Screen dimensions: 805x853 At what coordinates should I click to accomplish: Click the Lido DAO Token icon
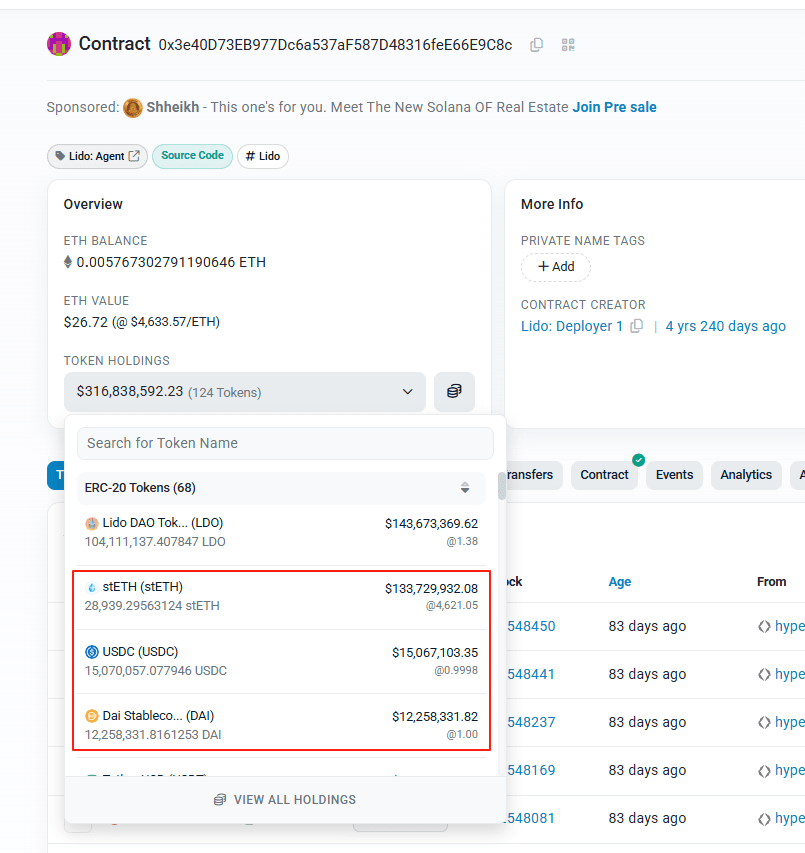point(92,523)
